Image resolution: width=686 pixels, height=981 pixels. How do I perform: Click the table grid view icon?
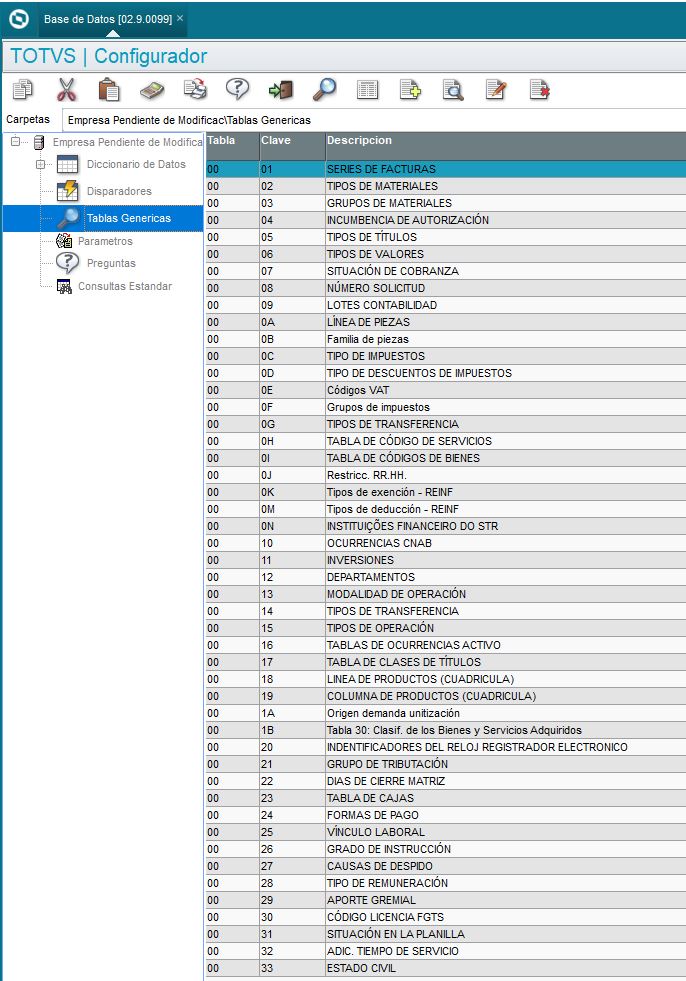pos(367,90)
